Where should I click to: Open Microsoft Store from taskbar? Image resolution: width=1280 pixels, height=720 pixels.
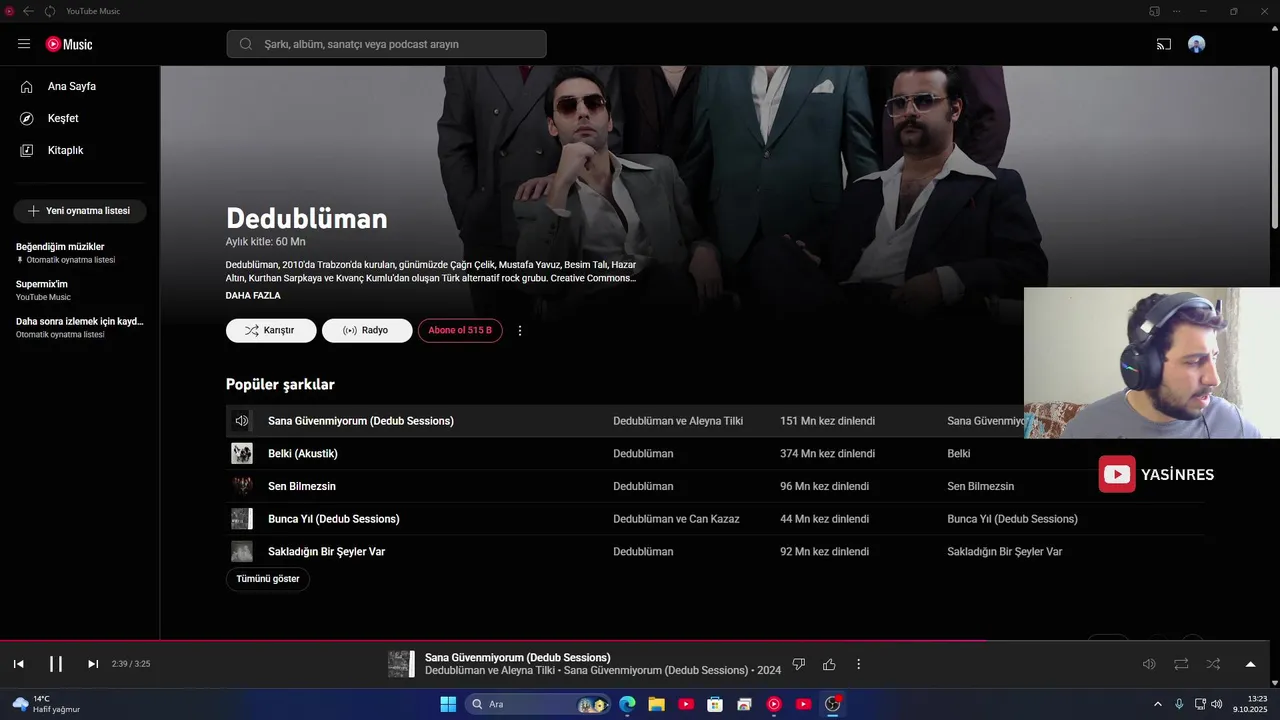point(715,704)
